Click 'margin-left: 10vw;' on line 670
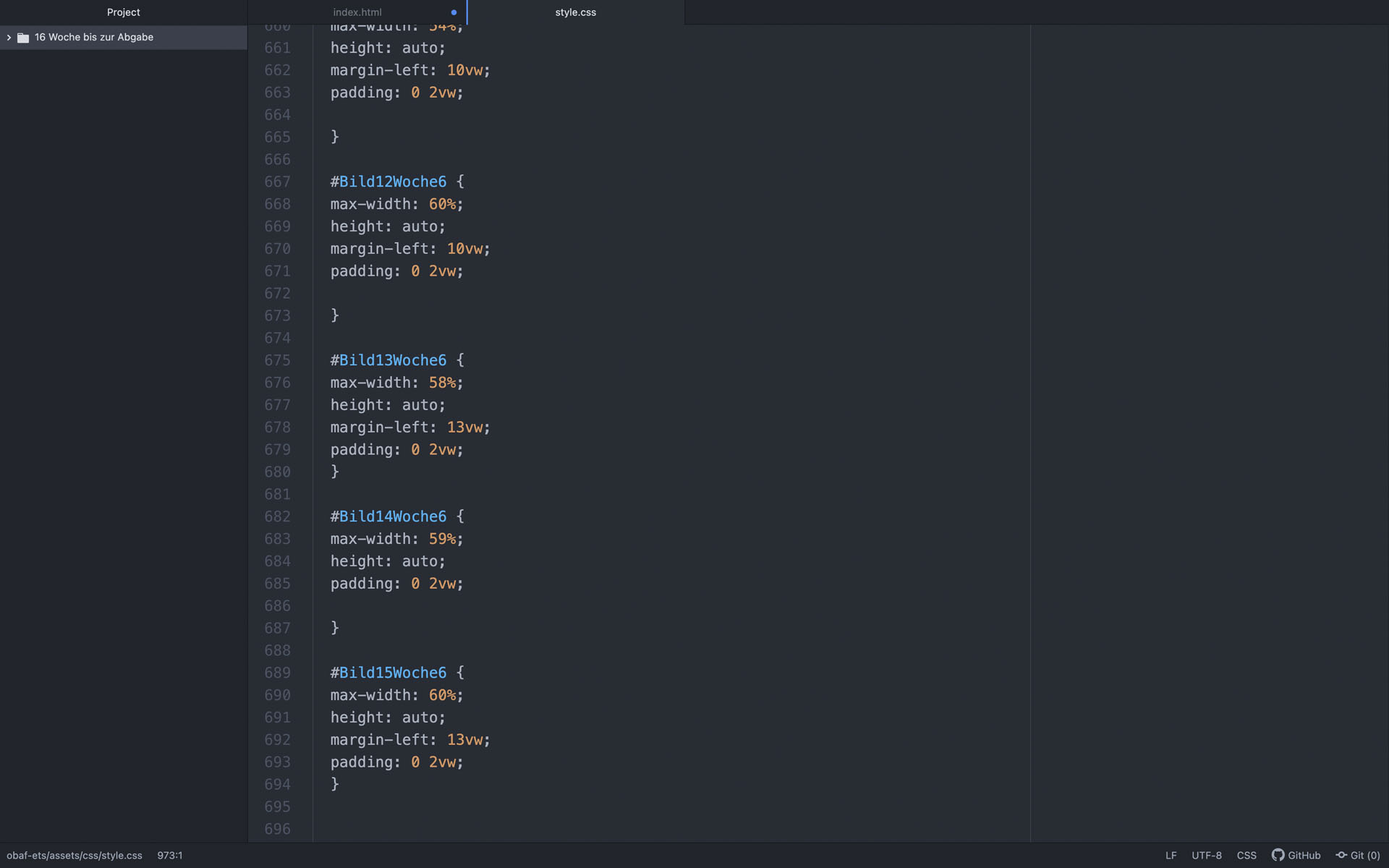 point(410,249)
